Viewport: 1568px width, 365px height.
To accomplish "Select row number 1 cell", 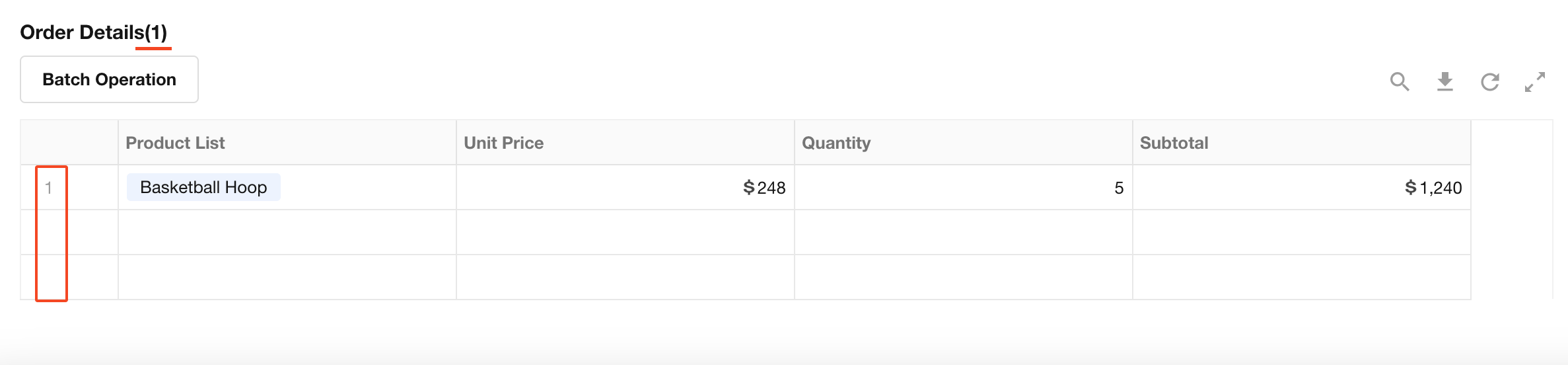I will pyautogui.click(x=49, y=188).
